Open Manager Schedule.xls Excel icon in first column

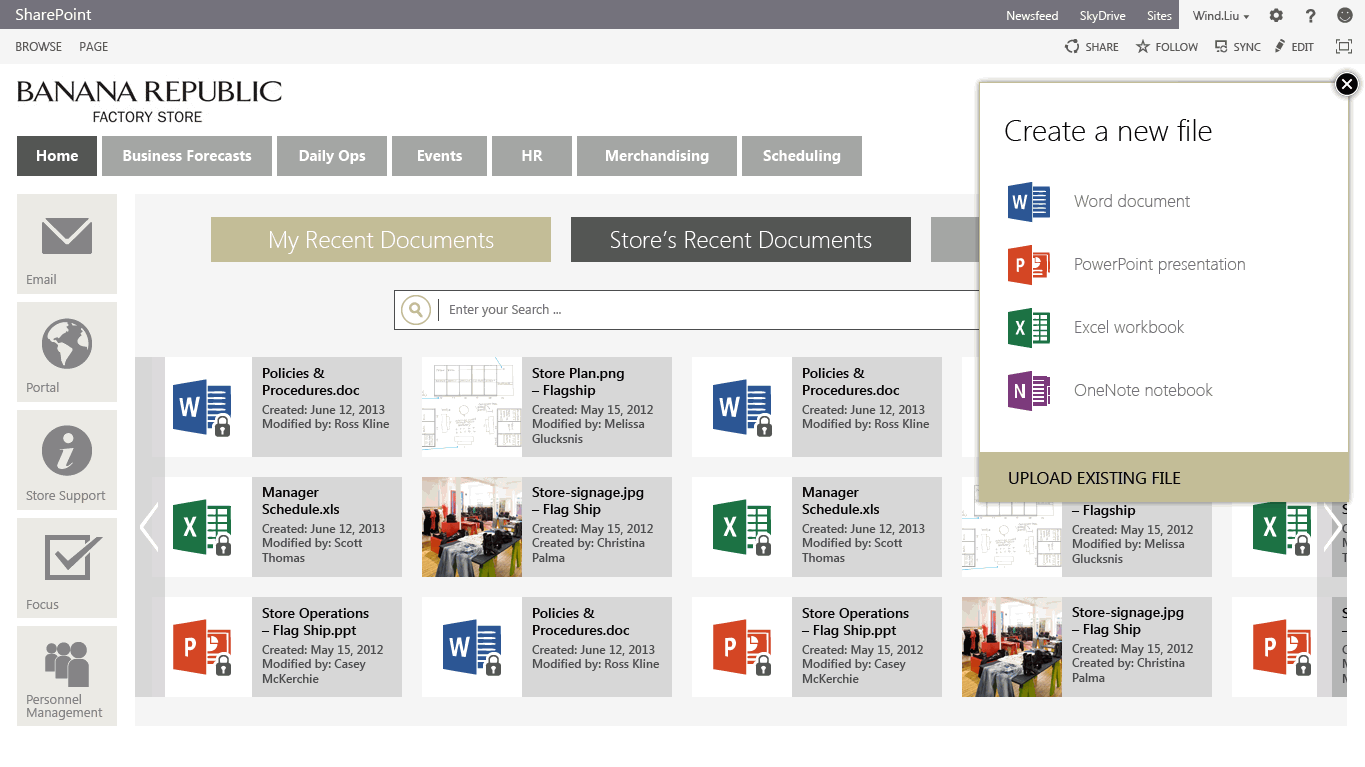click(x=202, y=527)
